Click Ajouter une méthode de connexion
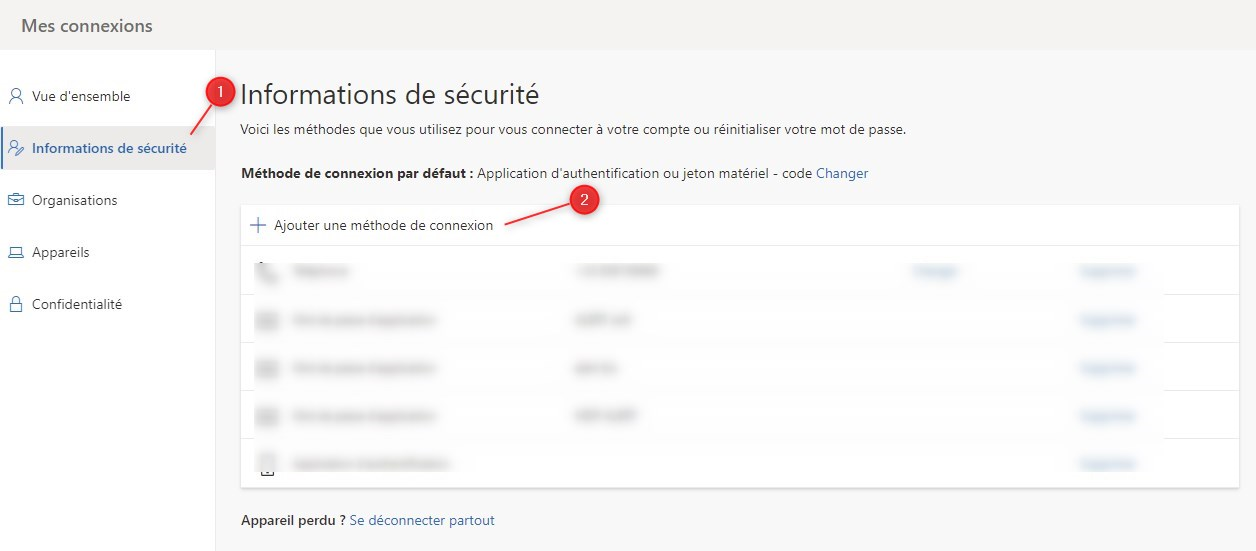1256x551 pixels. click(x=383, y=226)
